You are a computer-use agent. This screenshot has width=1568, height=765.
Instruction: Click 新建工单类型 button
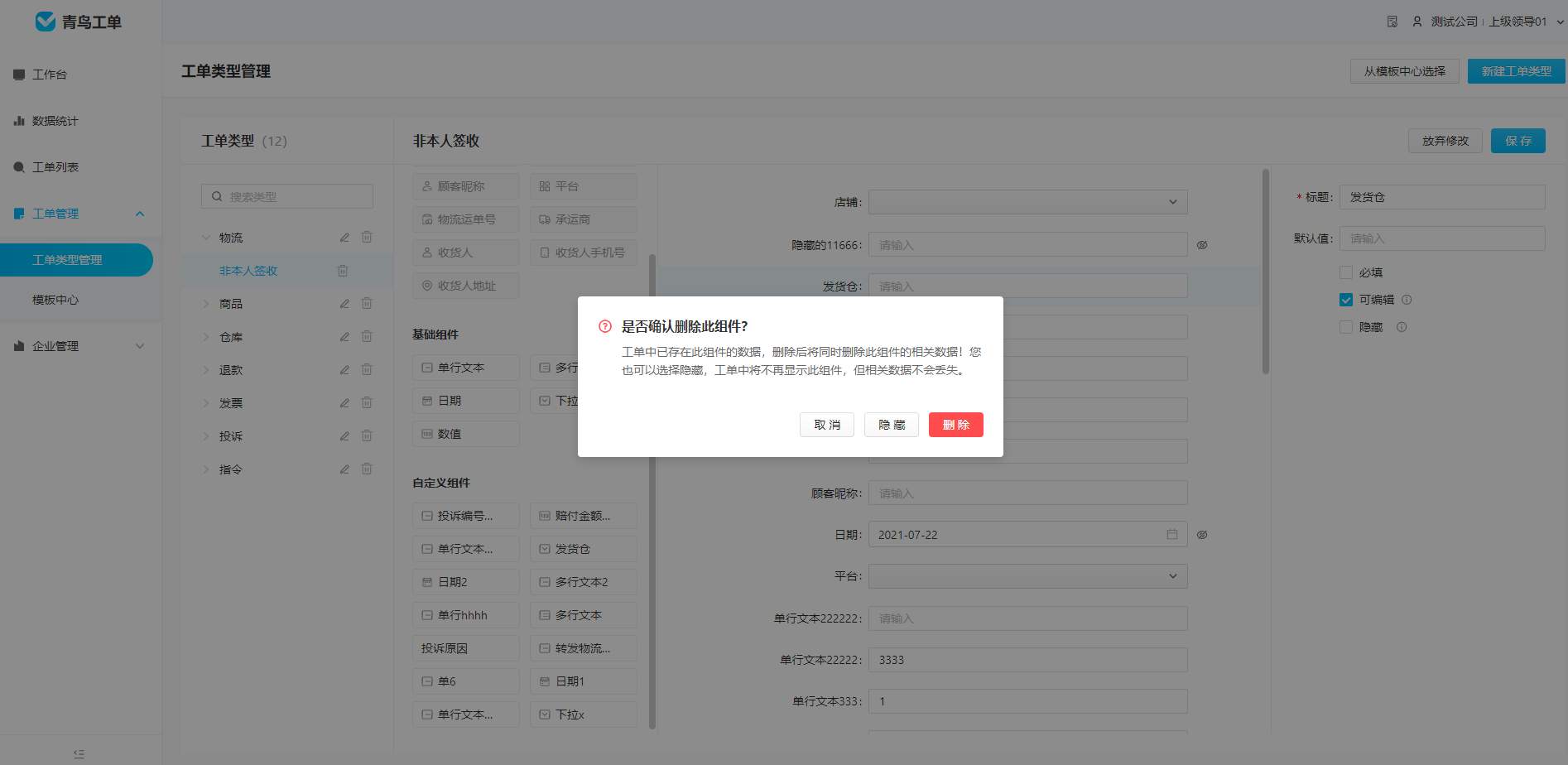coord(1517,71)
